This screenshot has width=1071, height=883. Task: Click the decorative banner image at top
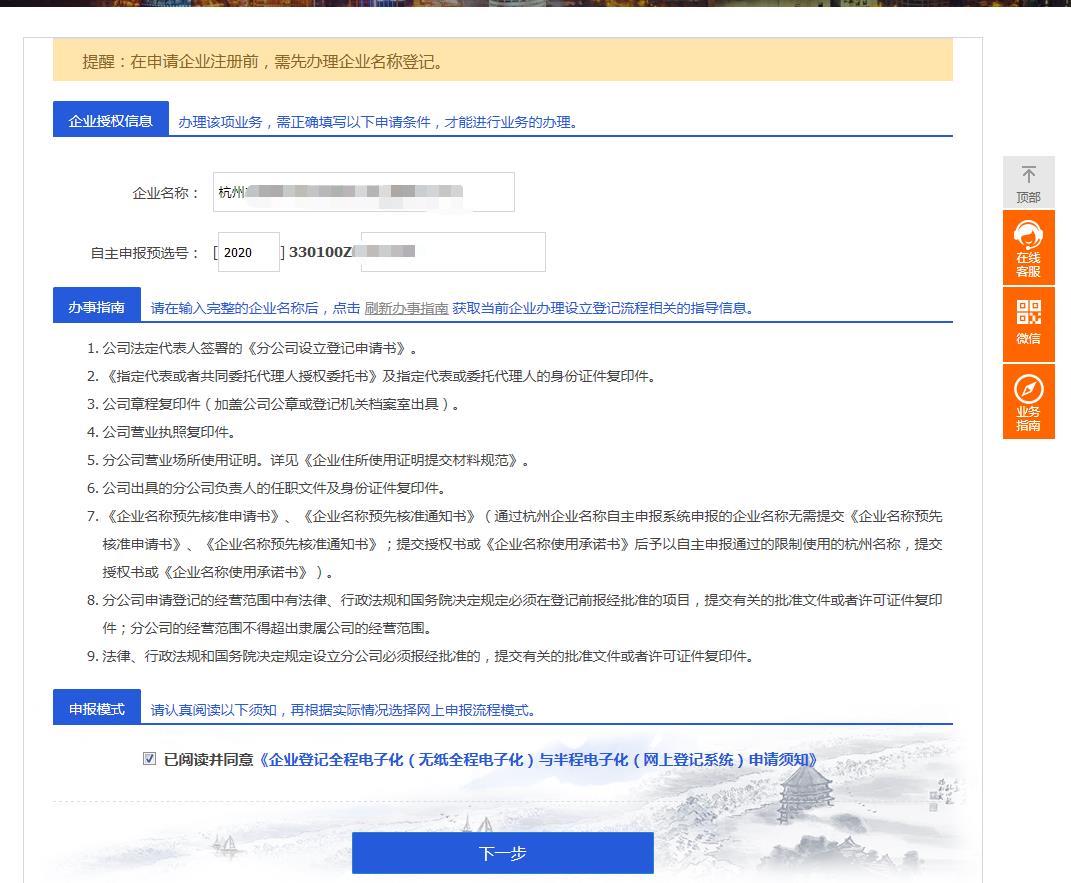[535, 8]
